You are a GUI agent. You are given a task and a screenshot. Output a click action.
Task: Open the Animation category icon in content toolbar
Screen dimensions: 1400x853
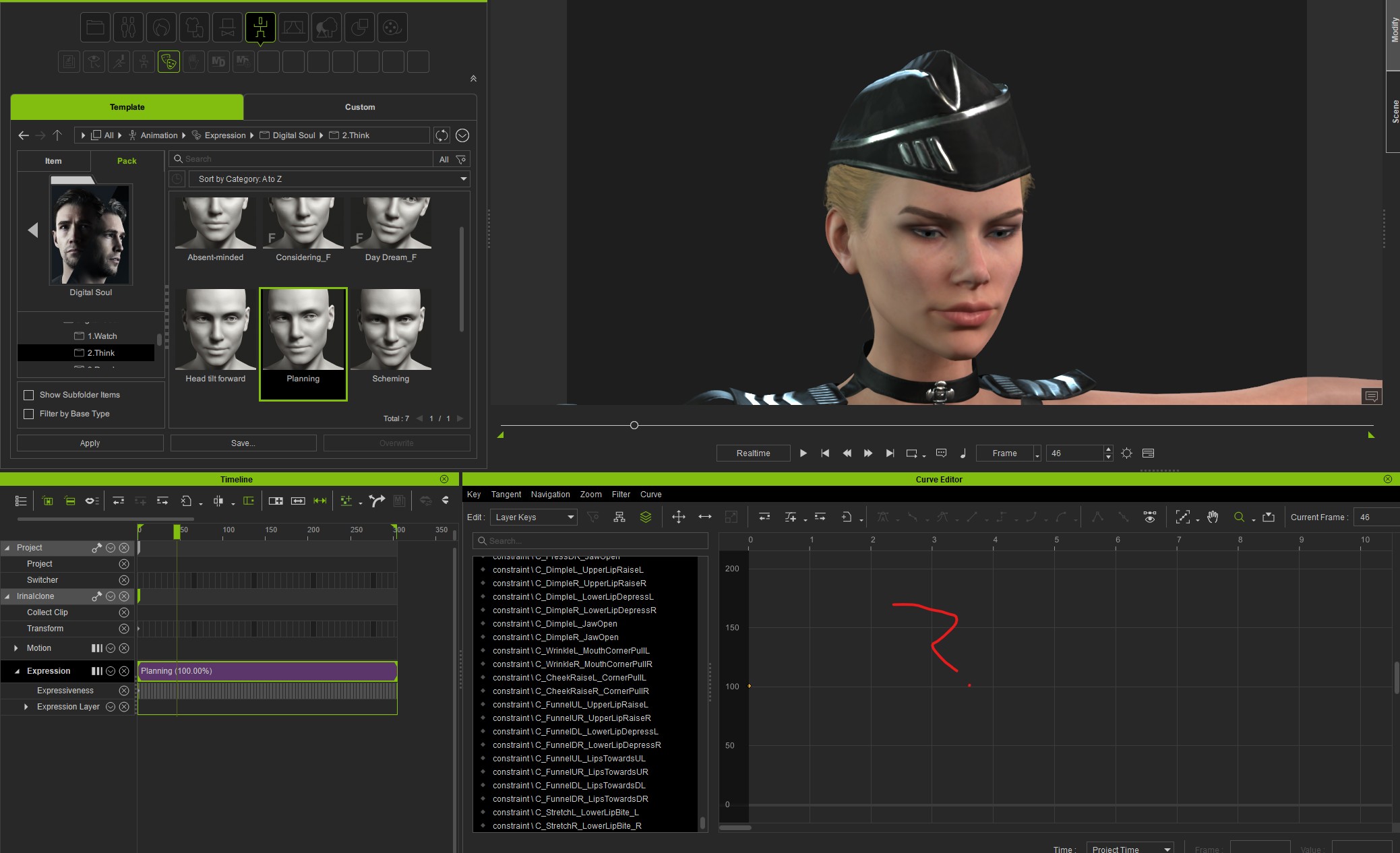tap(260, 28)
